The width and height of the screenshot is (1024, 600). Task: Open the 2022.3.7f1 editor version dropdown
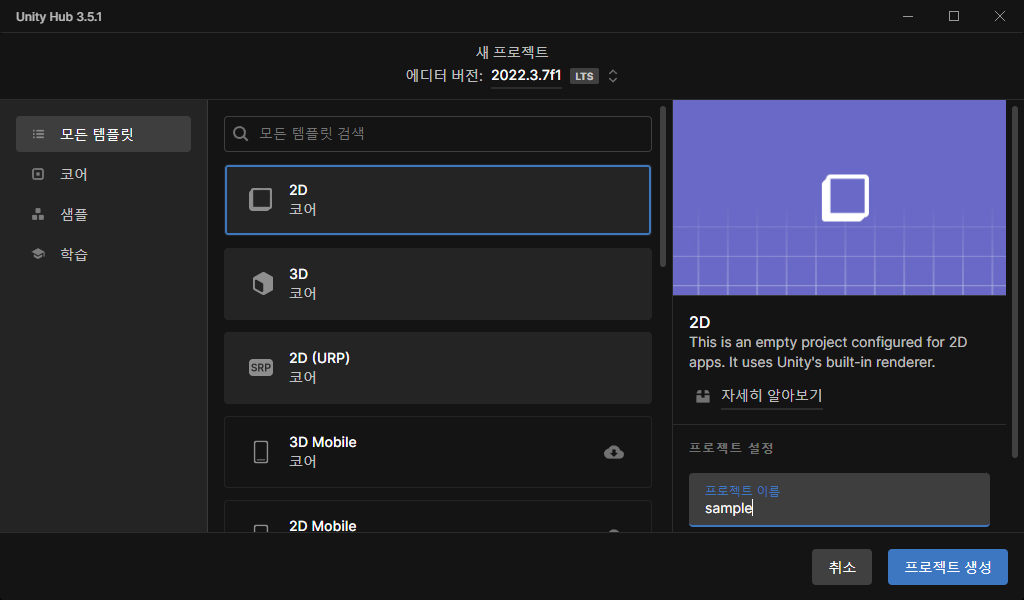(526, 76)
